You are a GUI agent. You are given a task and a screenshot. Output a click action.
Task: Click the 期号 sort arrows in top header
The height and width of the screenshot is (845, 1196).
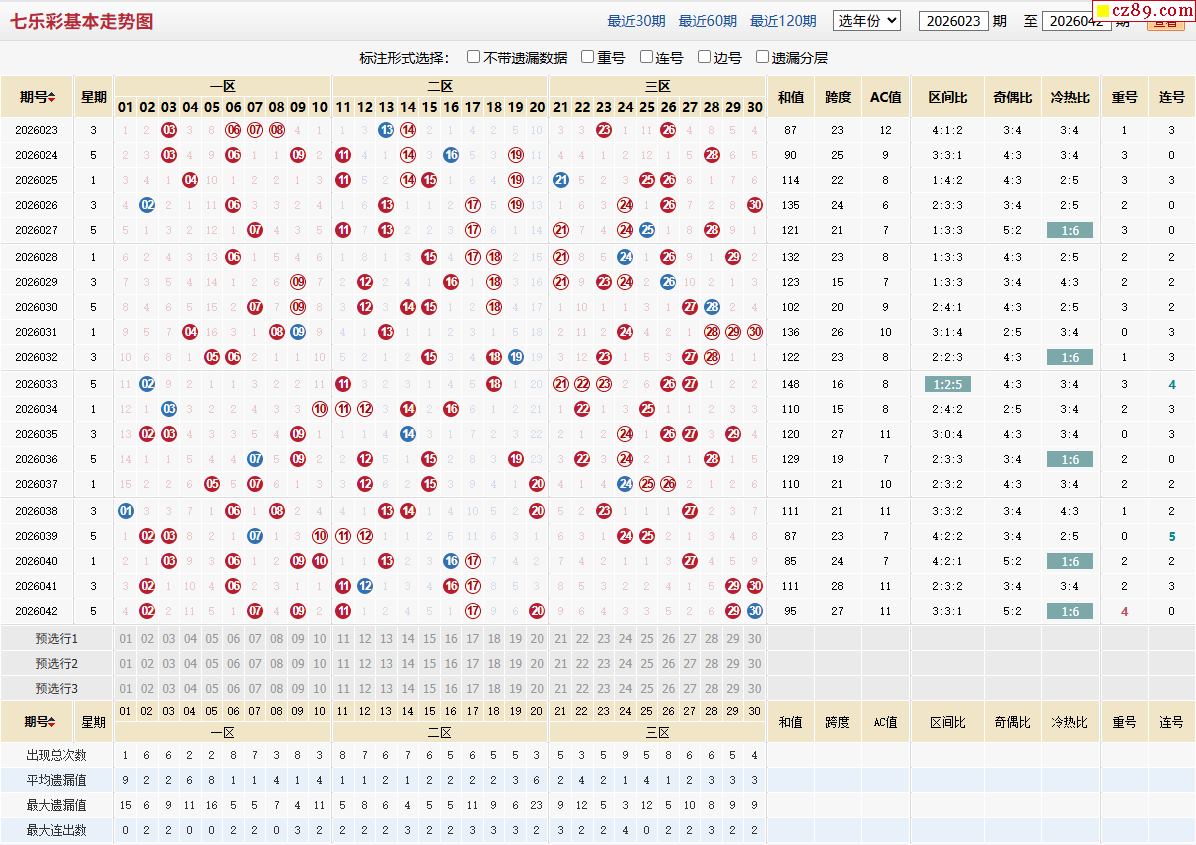(x=51, y=98)
